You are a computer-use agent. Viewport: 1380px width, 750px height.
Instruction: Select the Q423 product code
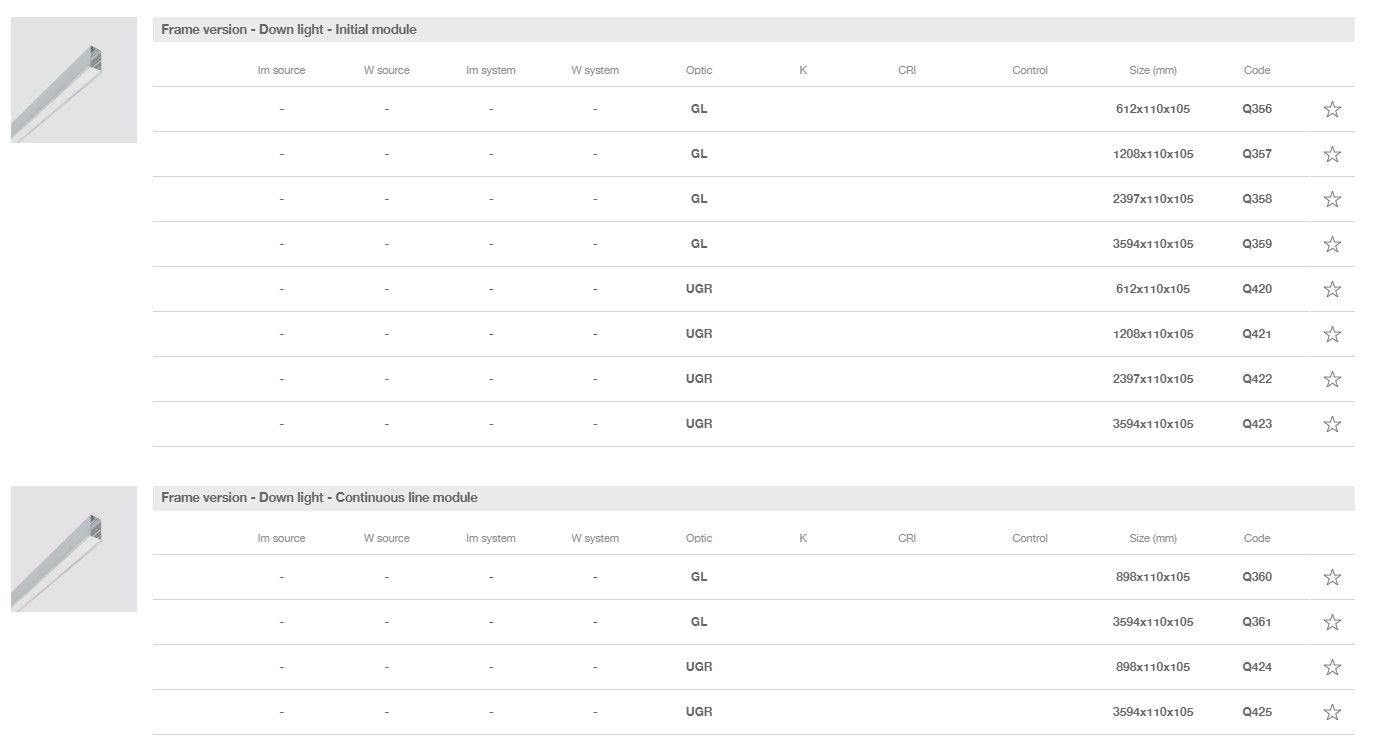1257,424
